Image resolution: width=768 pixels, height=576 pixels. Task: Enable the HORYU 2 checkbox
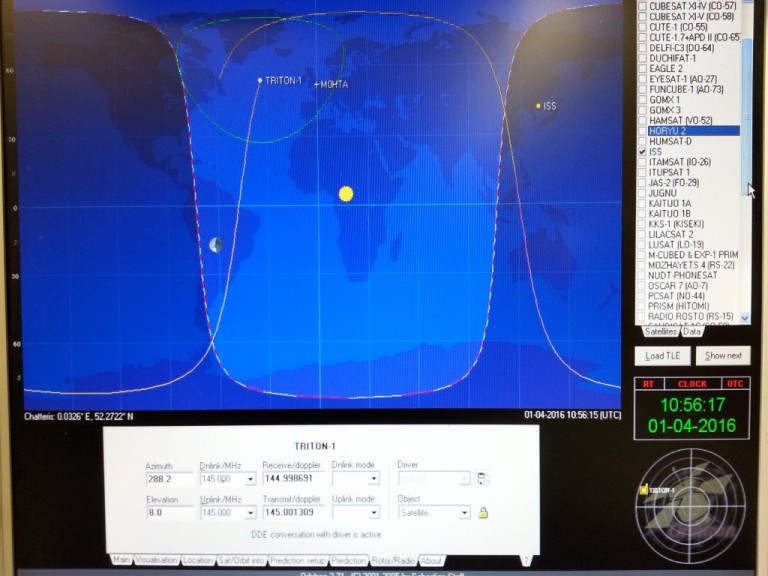click(642, 131)
